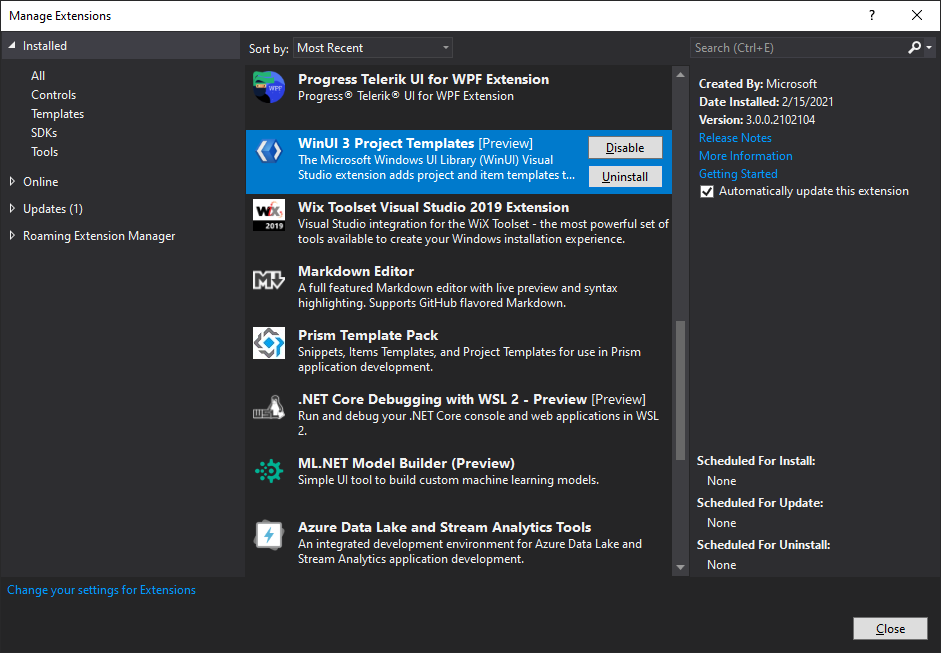Close the dialog with the title bar X
This screenshot has height=653, width=941.
(917, 16)
